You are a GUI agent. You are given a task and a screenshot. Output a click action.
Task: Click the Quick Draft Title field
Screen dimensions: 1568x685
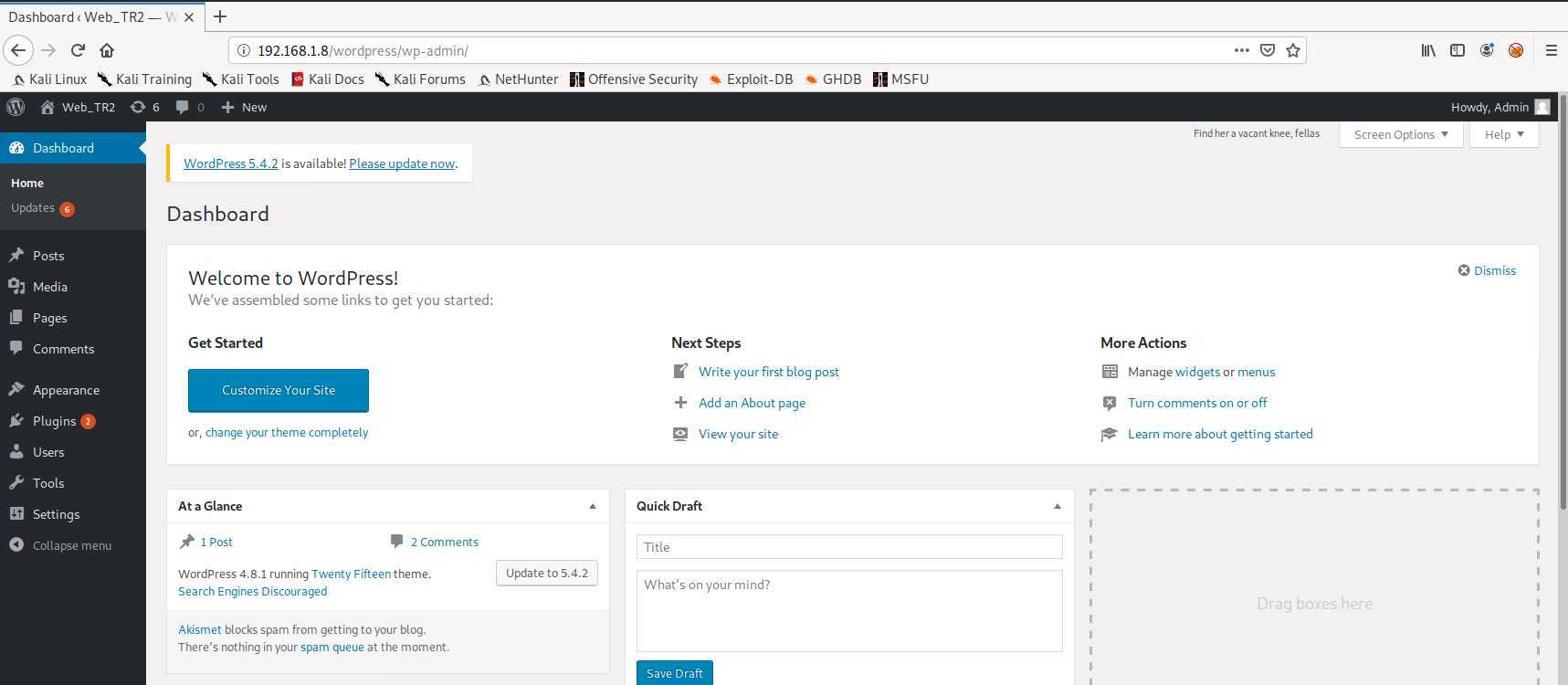point(849,547)
